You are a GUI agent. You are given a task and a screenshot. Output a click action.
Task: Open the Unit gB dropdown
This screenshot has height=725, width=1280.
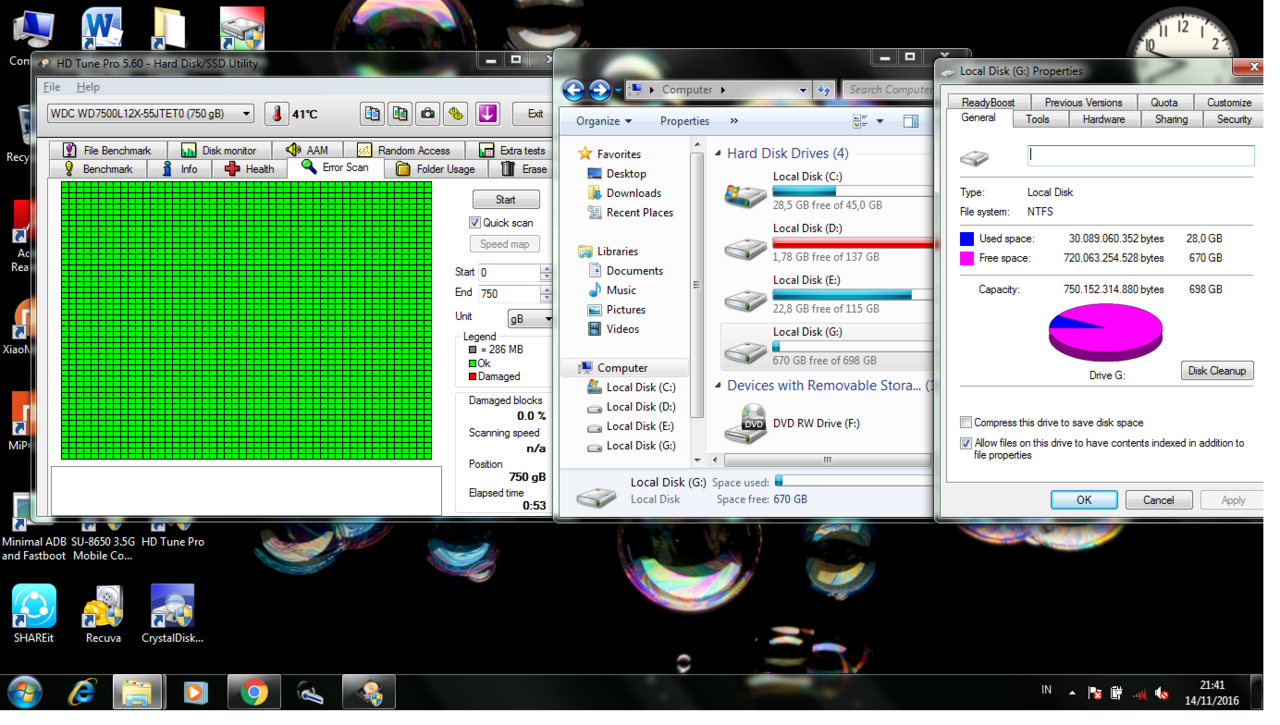(x=548, y=319)
